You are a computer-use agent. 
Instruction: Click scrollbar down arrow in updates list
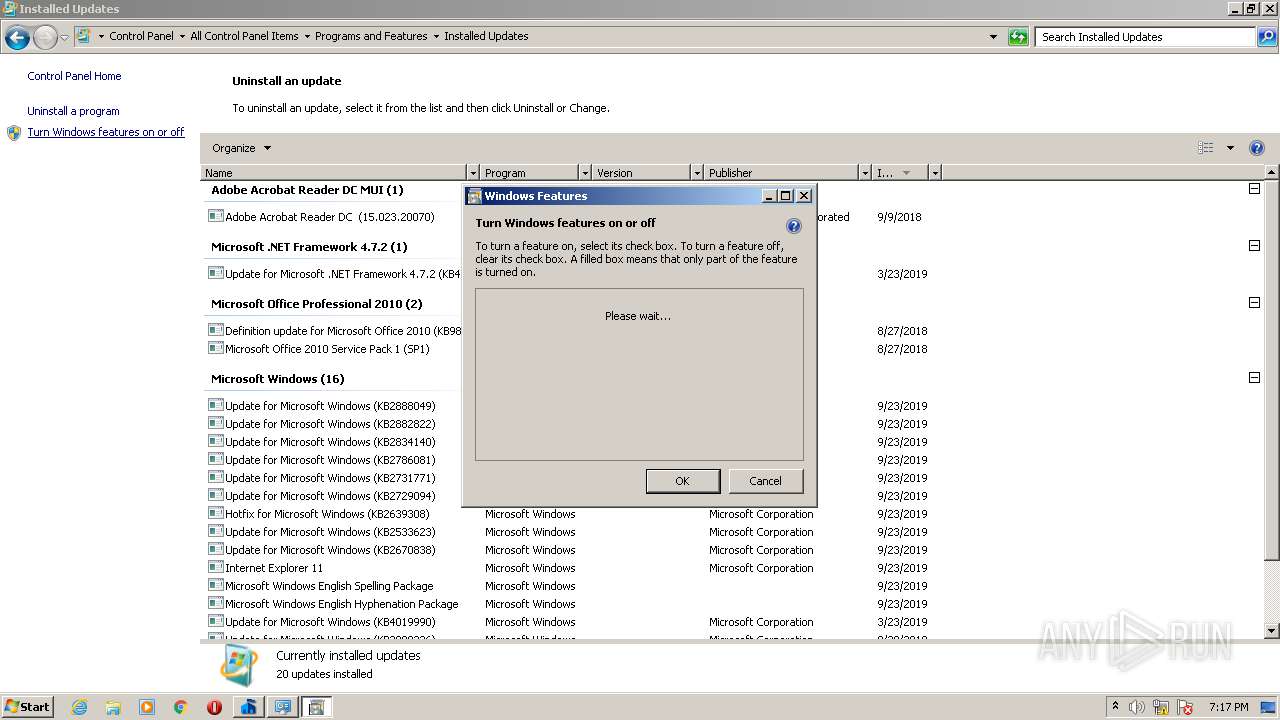(1272, 631)
